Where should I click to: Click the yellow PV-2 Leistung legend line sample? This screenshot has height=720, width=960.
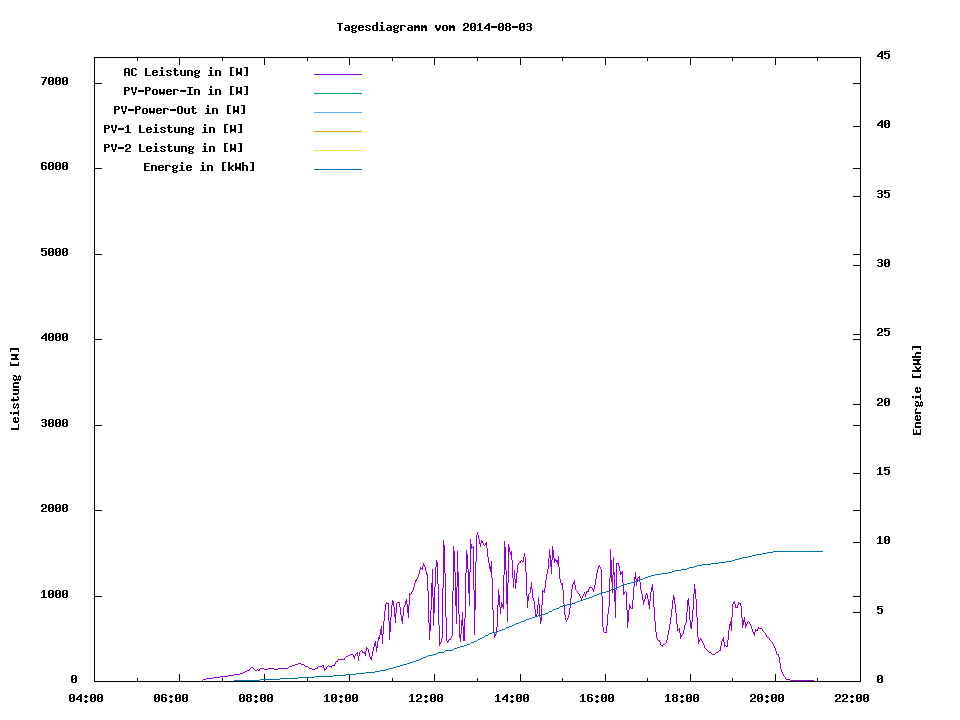coord(337,150)
